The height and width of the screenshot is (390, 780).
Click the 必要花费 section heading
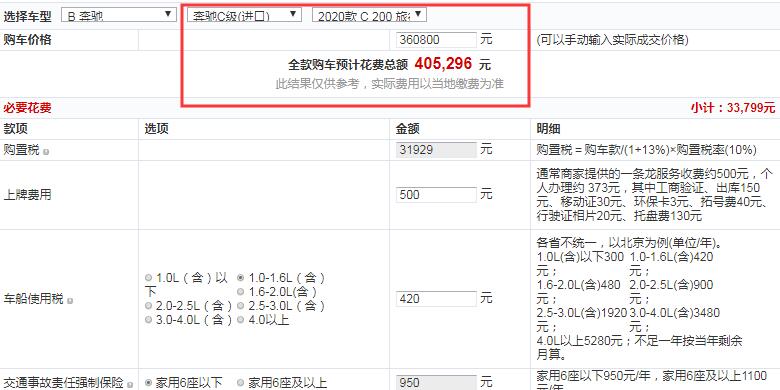(x=27, y=107)
